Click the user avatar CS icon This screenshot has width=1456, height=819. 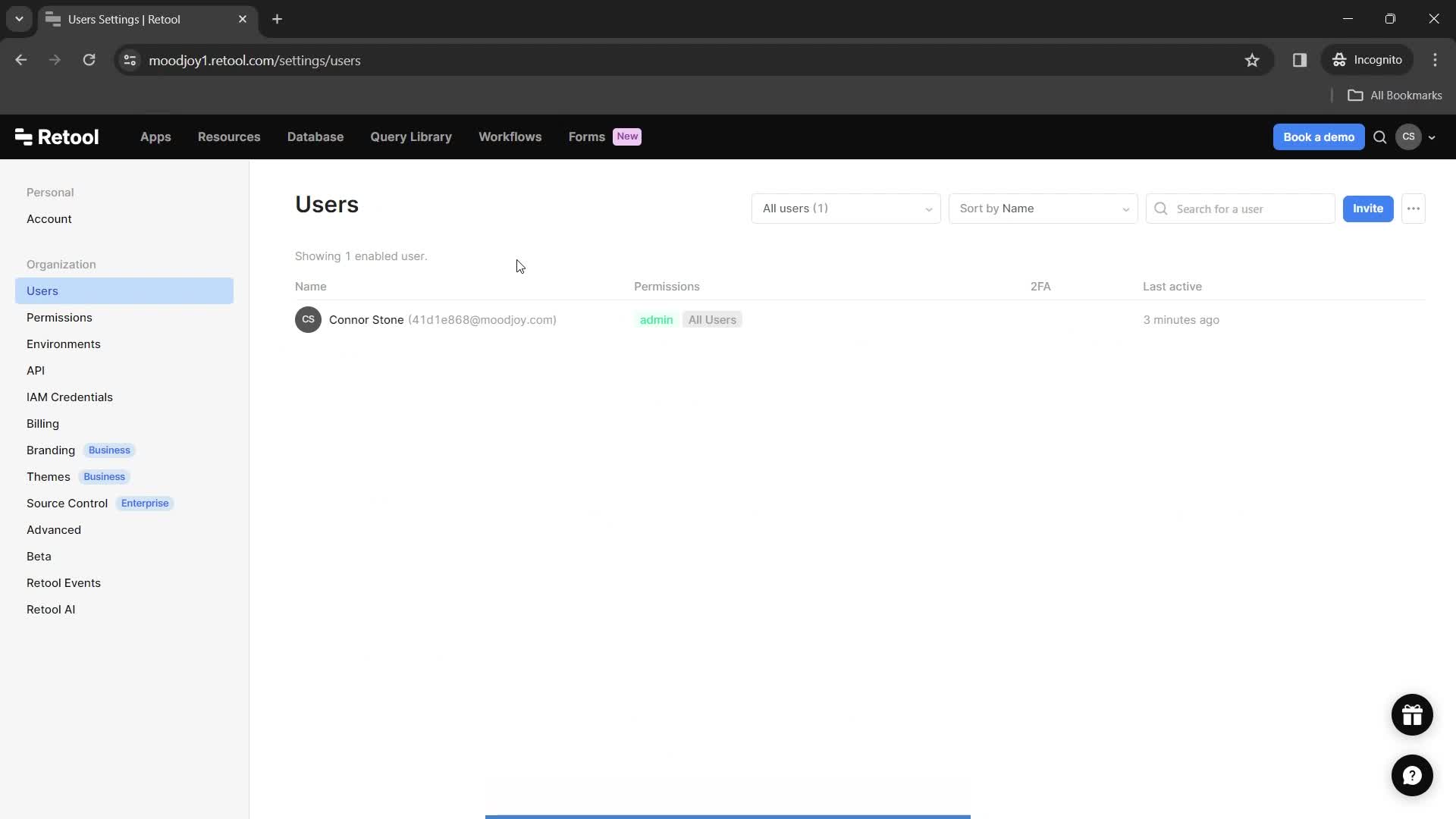click(1408, 137)
